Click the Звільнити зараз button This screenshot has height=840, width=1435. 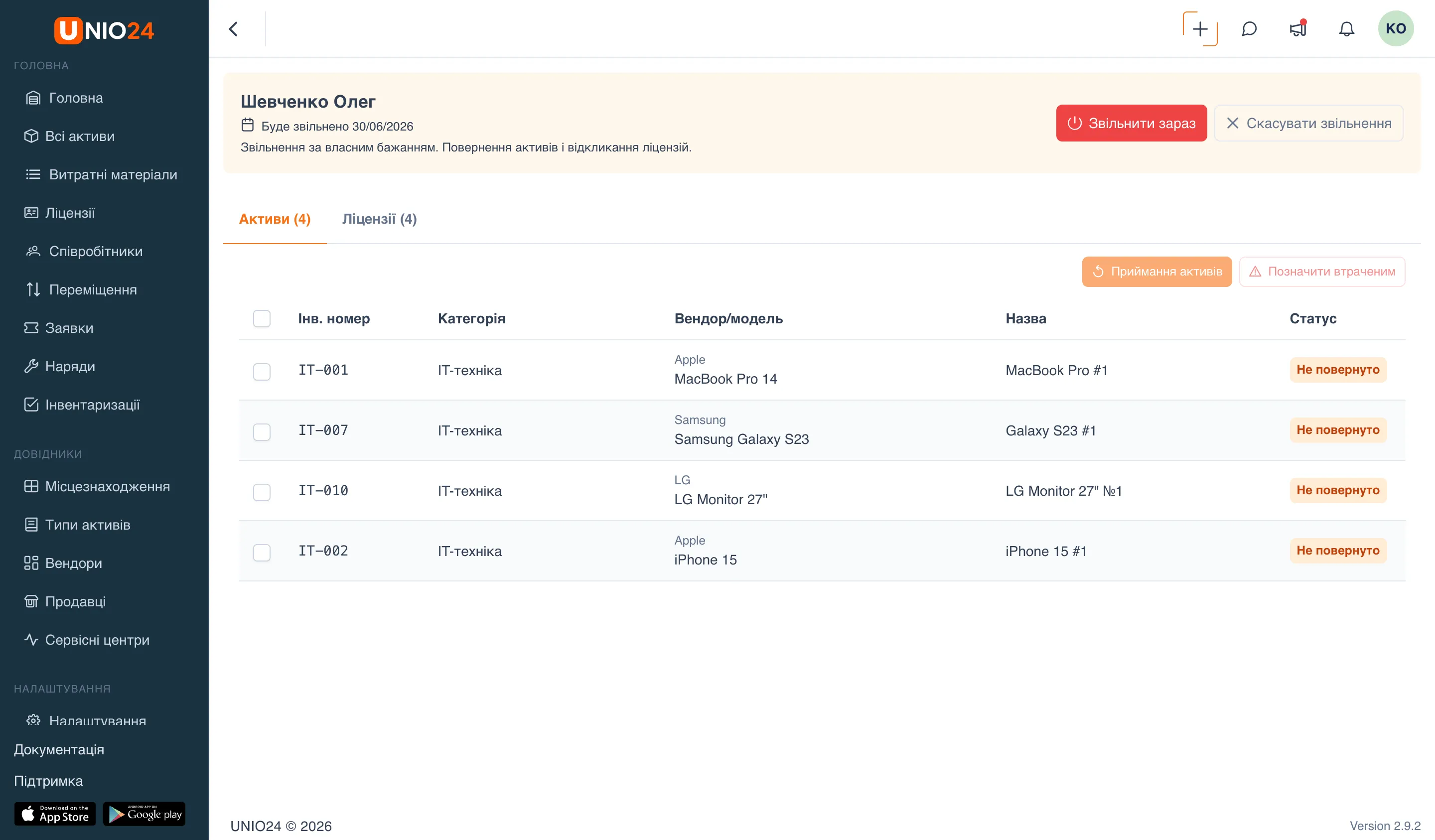(1131, 123)
